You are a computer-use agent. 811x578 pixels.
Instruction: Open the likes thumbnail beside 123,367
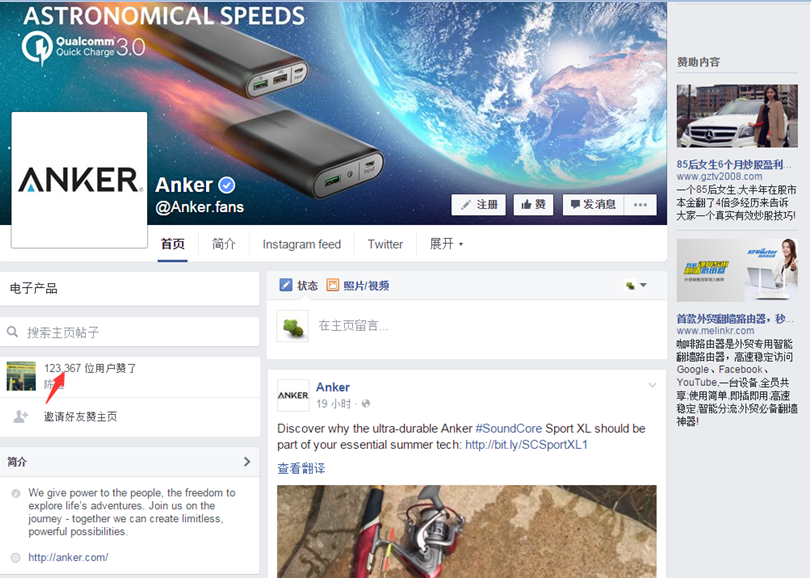(21, 376)
